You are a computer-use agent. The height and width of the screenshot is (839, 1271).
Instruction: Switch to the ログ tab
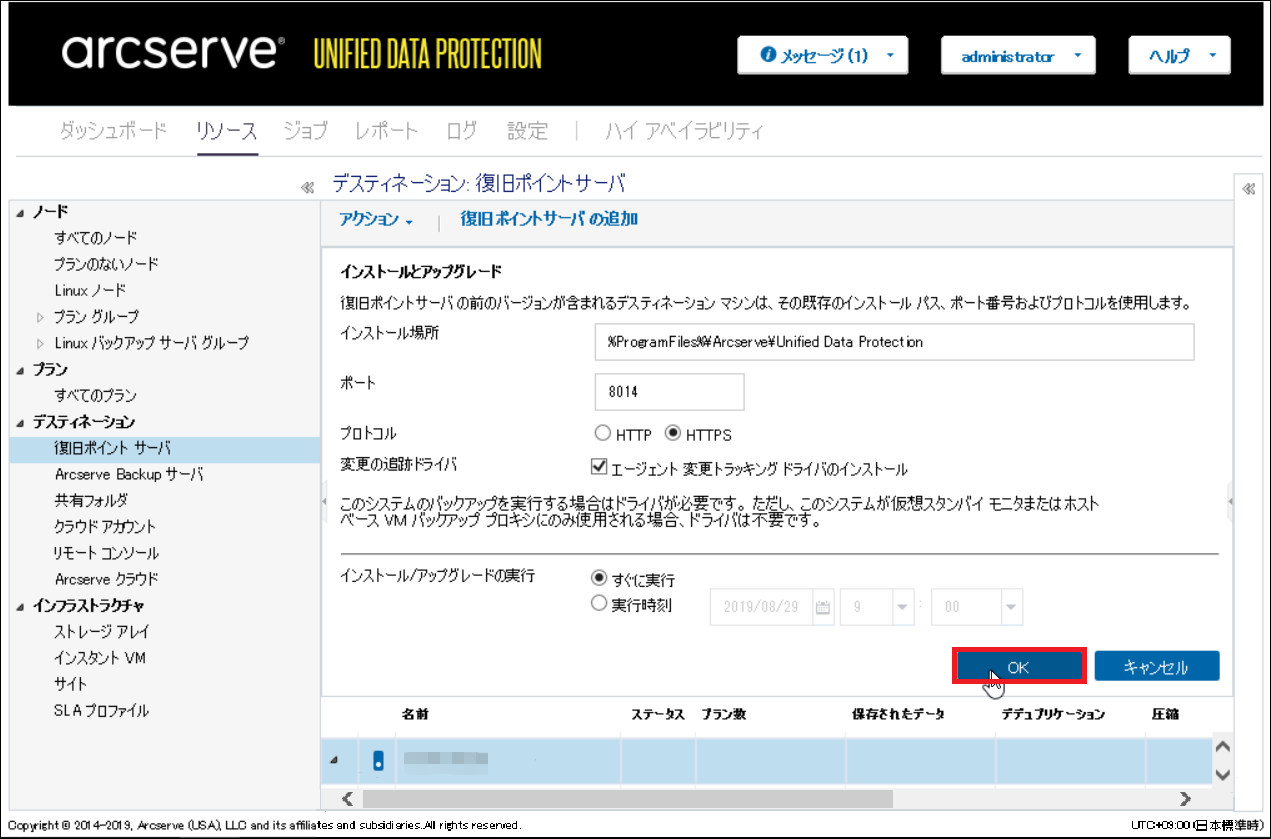click(461, 131)
